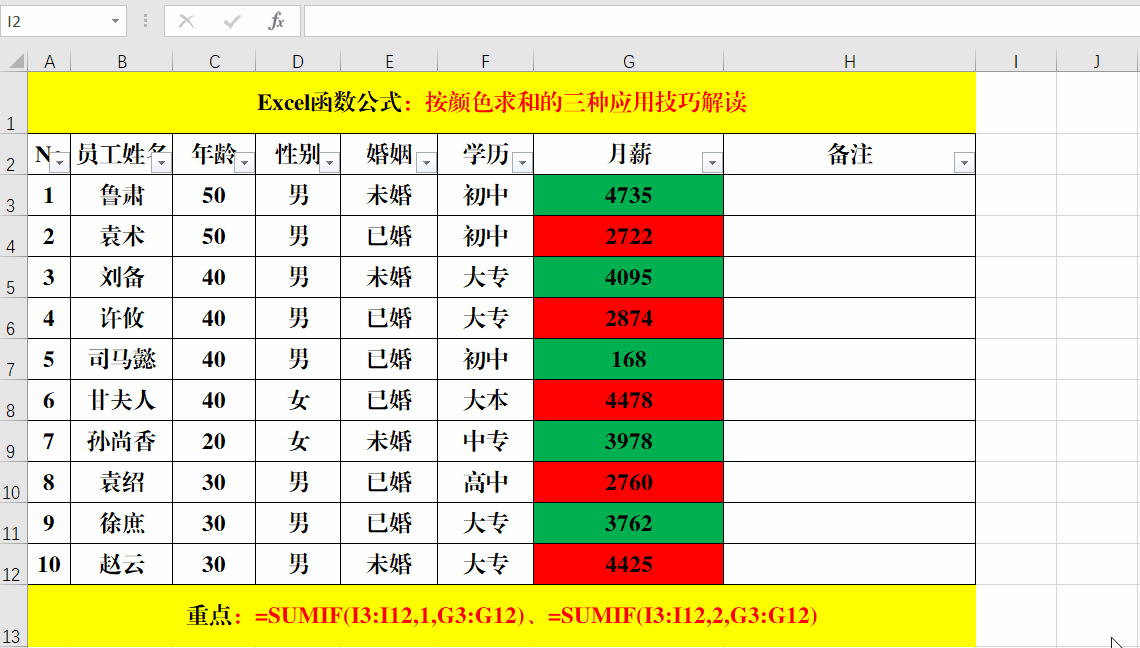Click the Enter checkmark formula bar icon
This screenshot has height=648, width=1140.
click(232, 21)
